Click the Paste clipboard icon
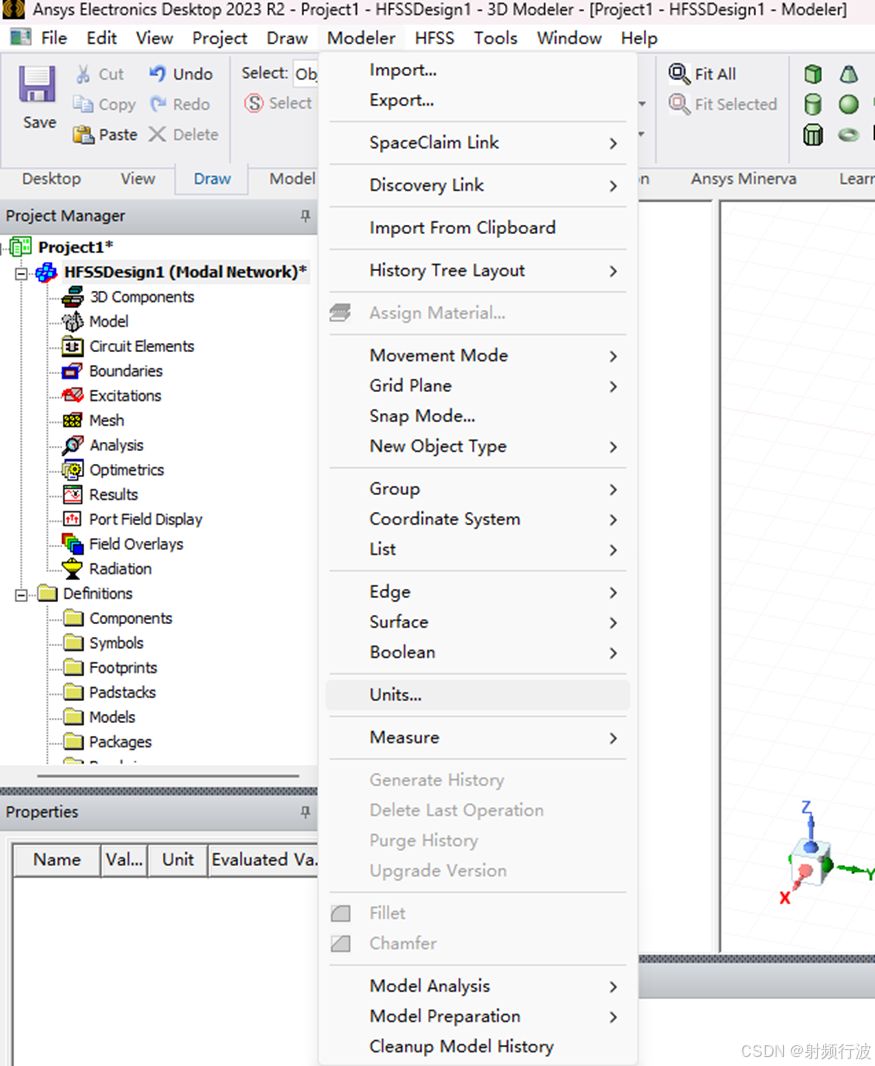Viewport: 875px width, 1066px height. [83, 135]
